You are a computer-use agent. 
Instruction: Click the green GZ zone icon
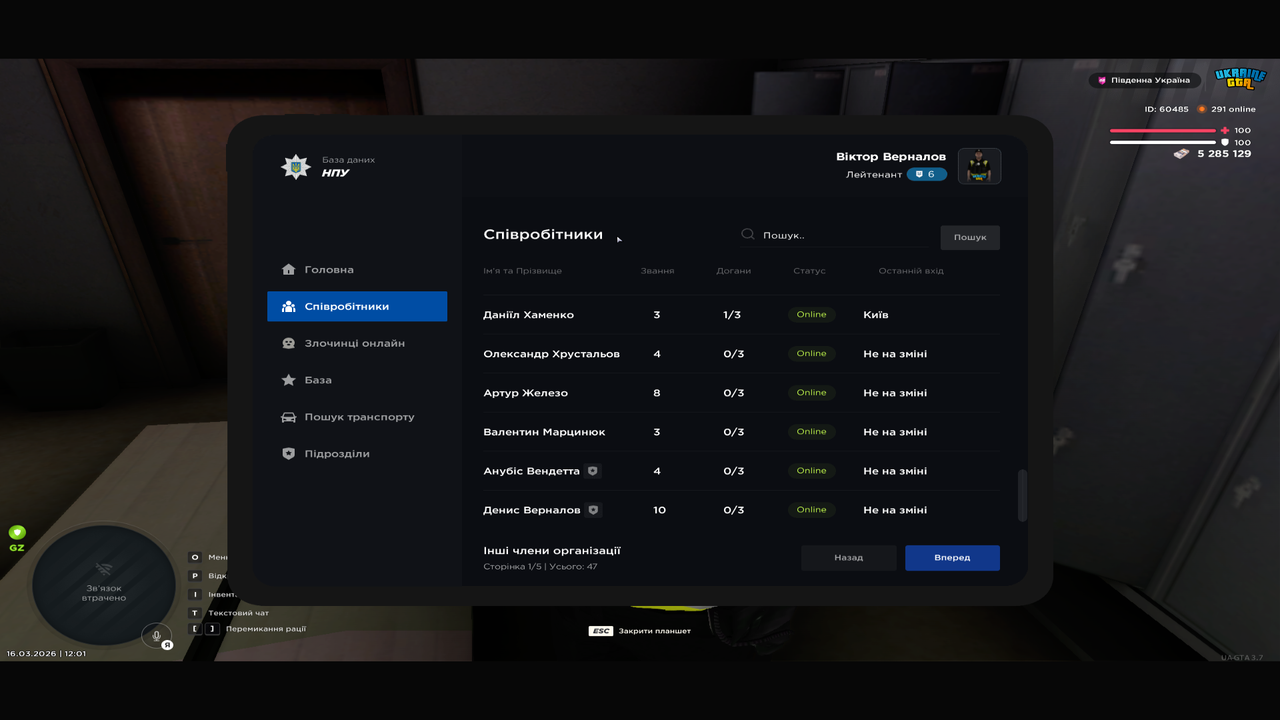tap(17, 533)
